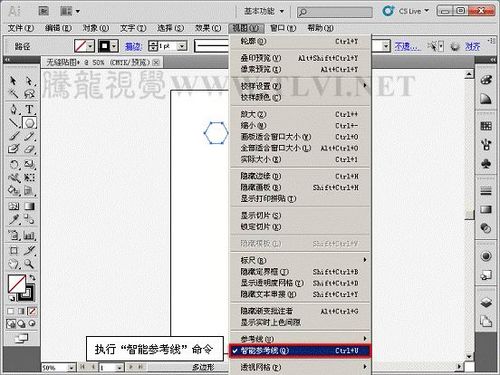Open the Effect menu
The width and height of the screenshot is (500, 375).
[208, 28]
